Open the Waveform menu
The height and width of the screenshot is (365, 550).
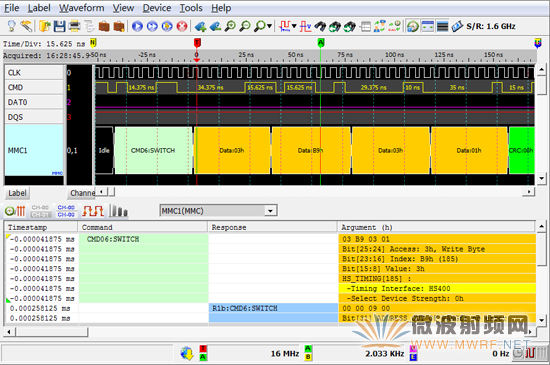coord(81,8)
